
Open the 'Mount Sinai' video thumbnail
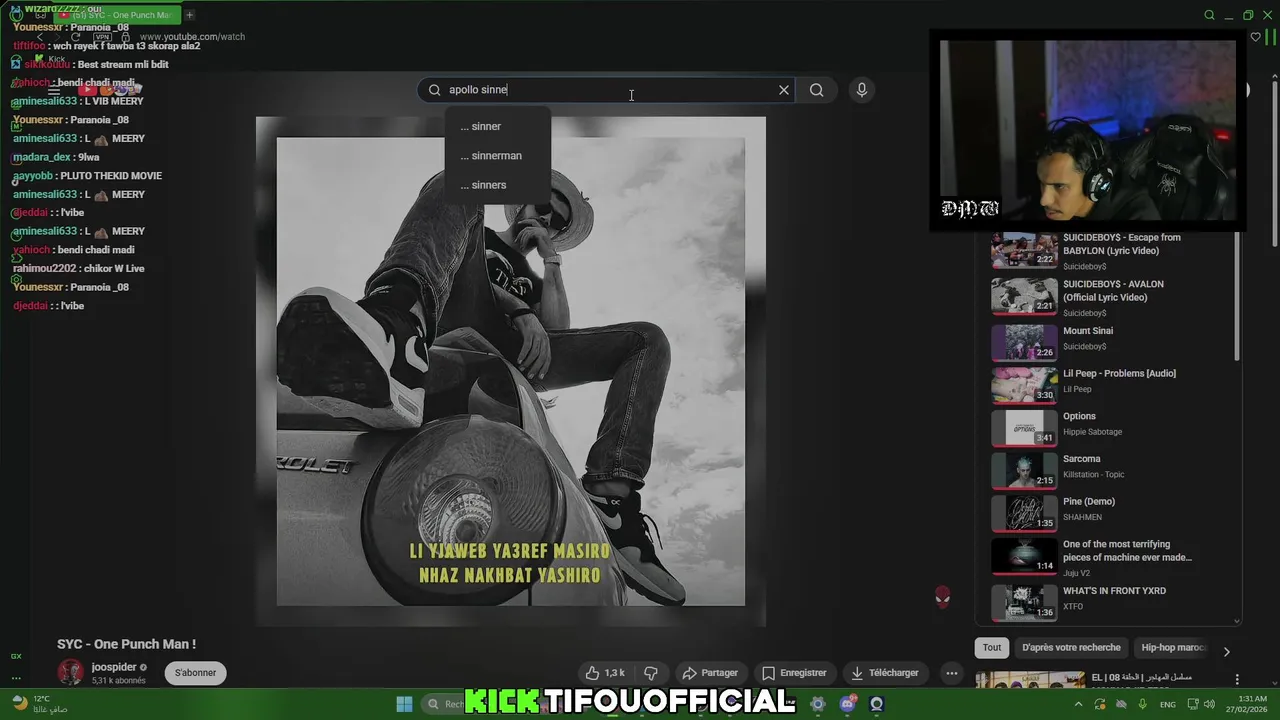[1024, 342]
